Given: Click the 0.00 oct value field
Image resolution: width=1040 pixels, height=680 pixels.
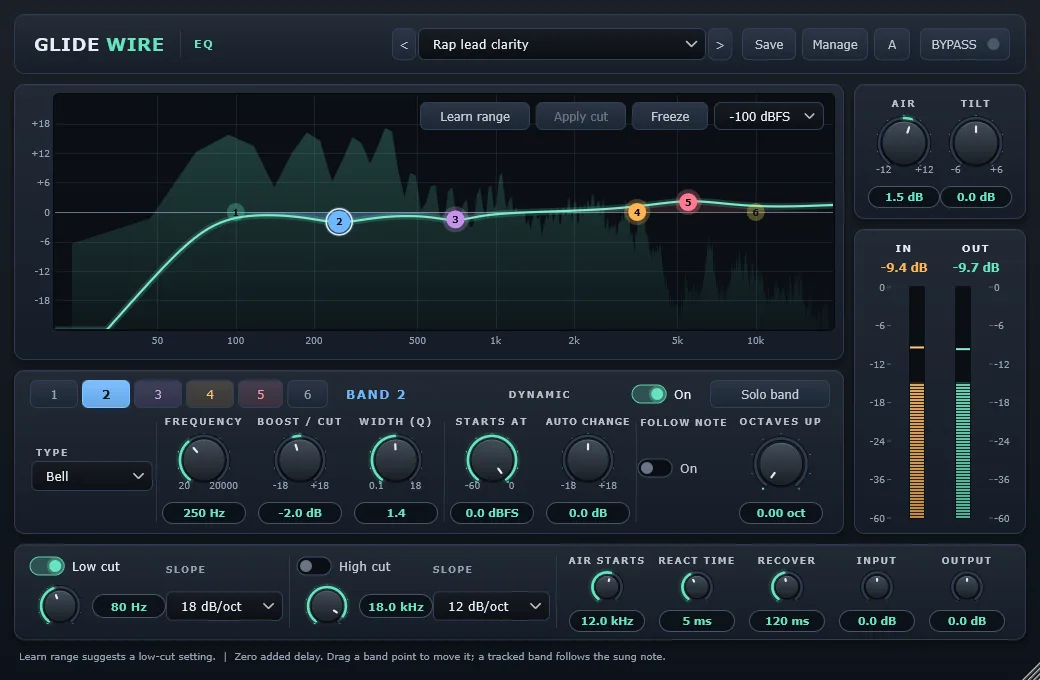Looking at the screenshot, I should pyautogui.click(x=781, y=513).
